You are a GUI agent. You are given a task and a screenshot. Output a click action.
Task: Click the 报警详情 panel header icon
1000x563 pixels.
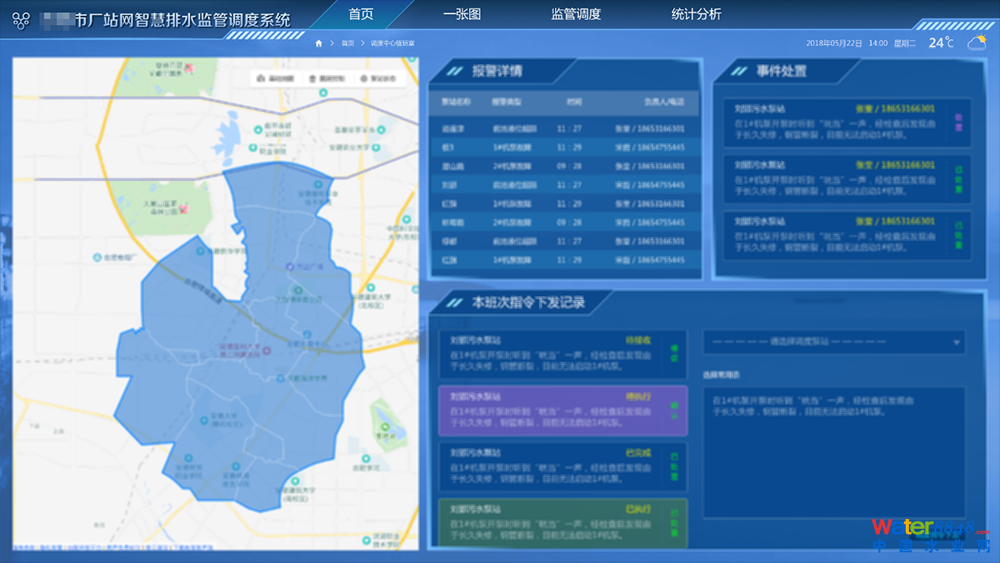pos(454,71)
